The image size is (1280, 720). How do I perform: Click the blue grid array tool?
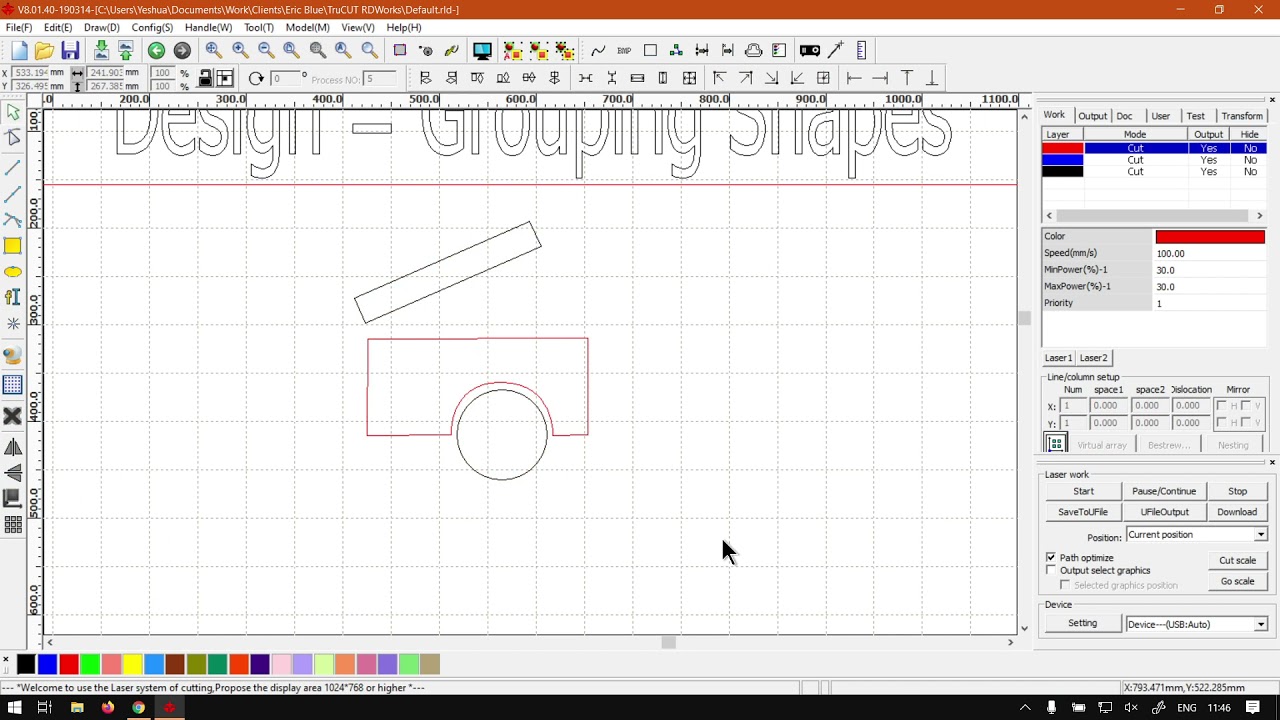(x=13, y=385)
